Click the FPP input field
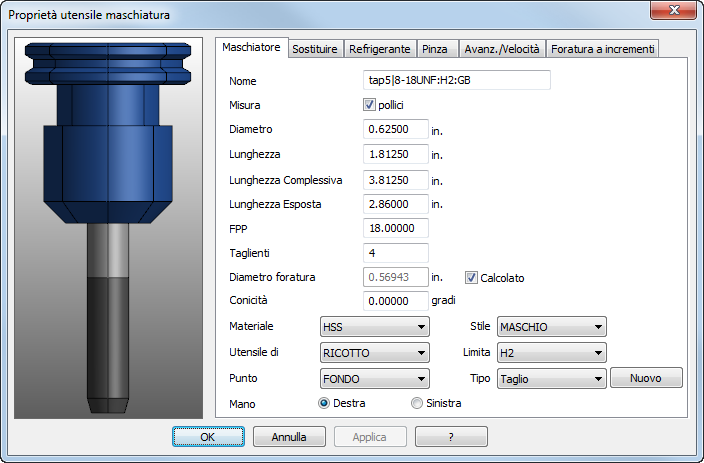Viewport: 704px width, 463px height. [x=396, y=228]
